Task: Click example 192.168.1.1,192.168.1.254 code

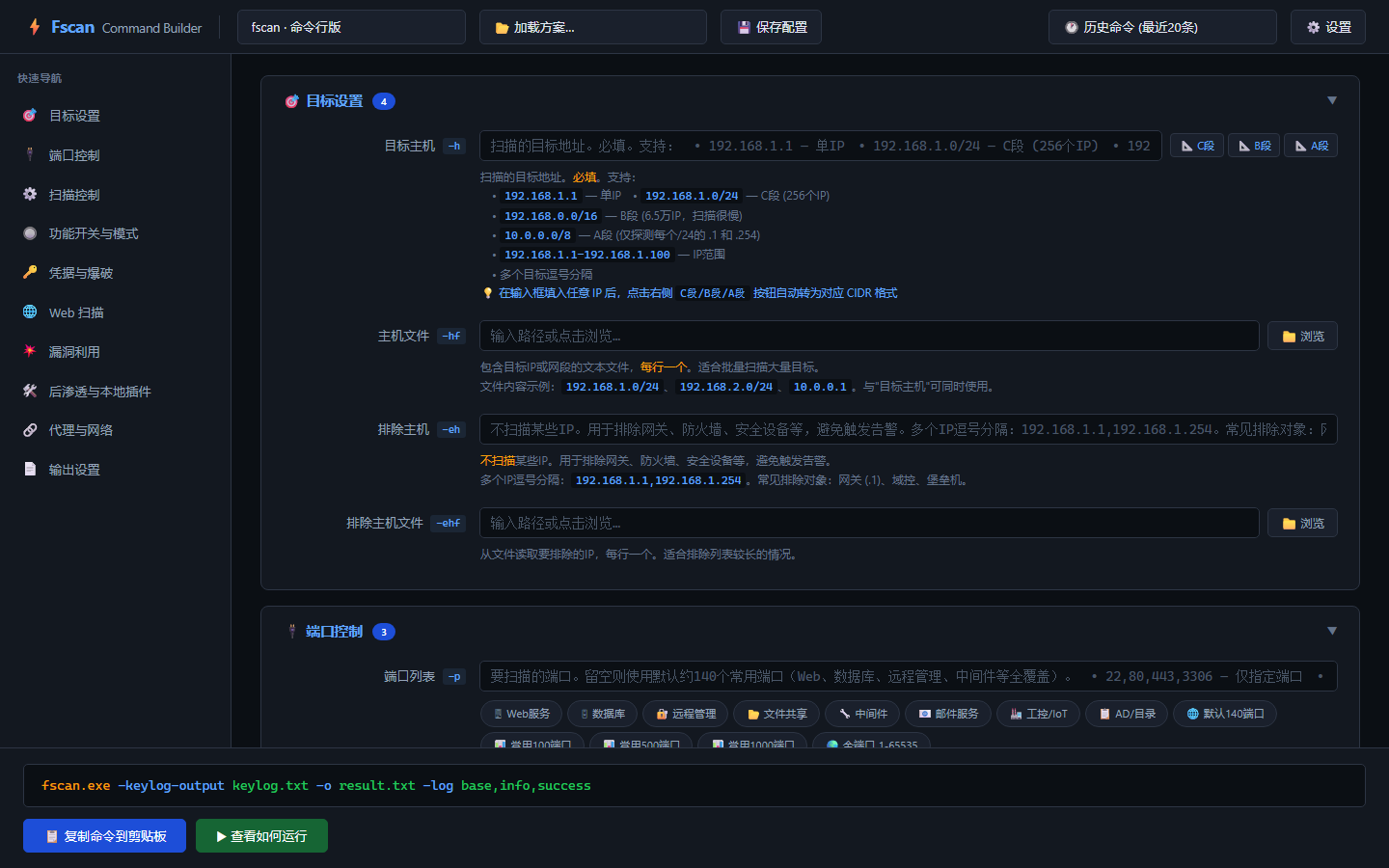Action: pyautogui.click(x=658, y=480)
